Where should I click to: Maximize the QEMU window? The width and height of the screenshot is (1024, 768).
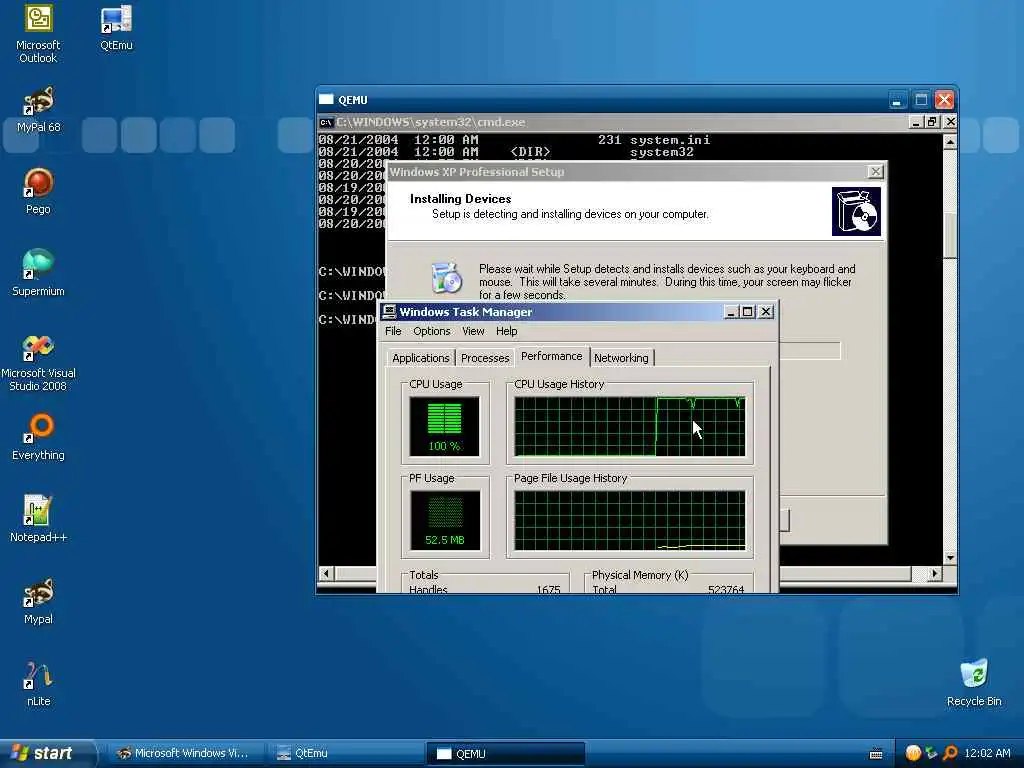(x=921, y=100)
